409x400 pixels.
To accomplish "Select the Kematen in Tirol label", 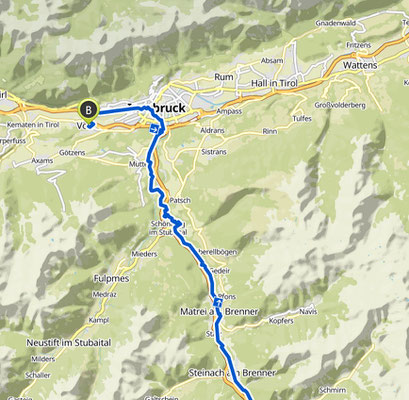I will point(33,125).
